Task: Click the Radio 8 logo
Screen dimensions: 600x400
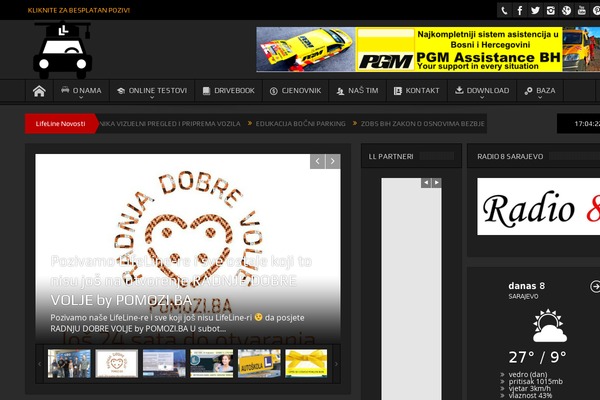Action: [x=538, y=207]
